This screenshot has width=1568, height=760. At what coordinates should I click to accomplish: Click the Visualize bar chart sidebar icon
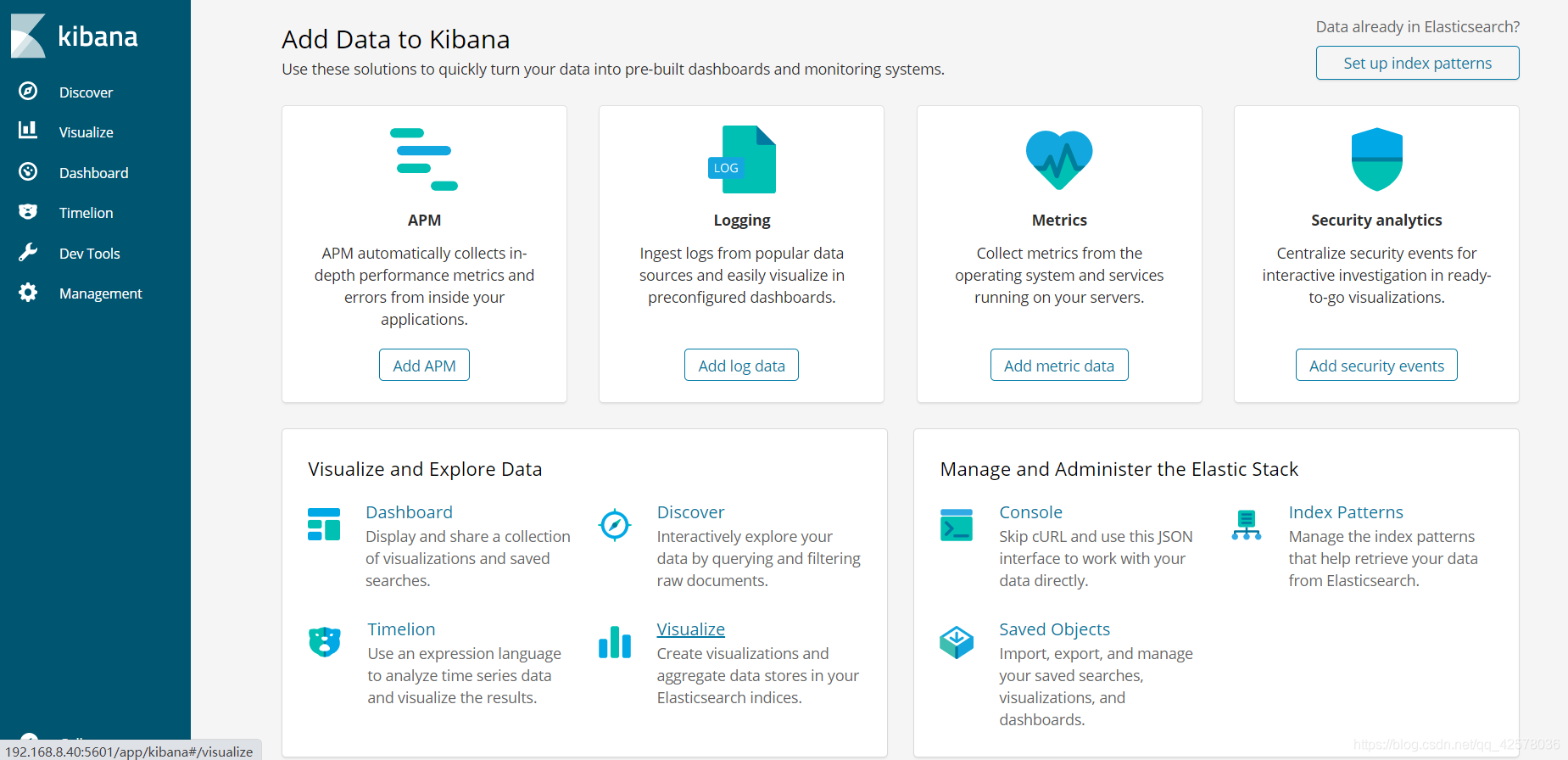point(28,130)
